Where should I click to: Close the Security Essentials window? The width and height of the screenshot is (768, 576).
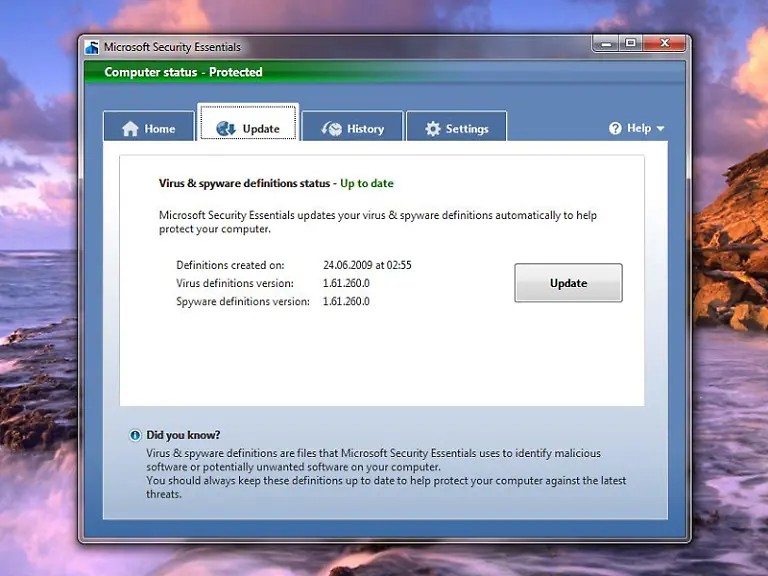[x=666, y=43]
